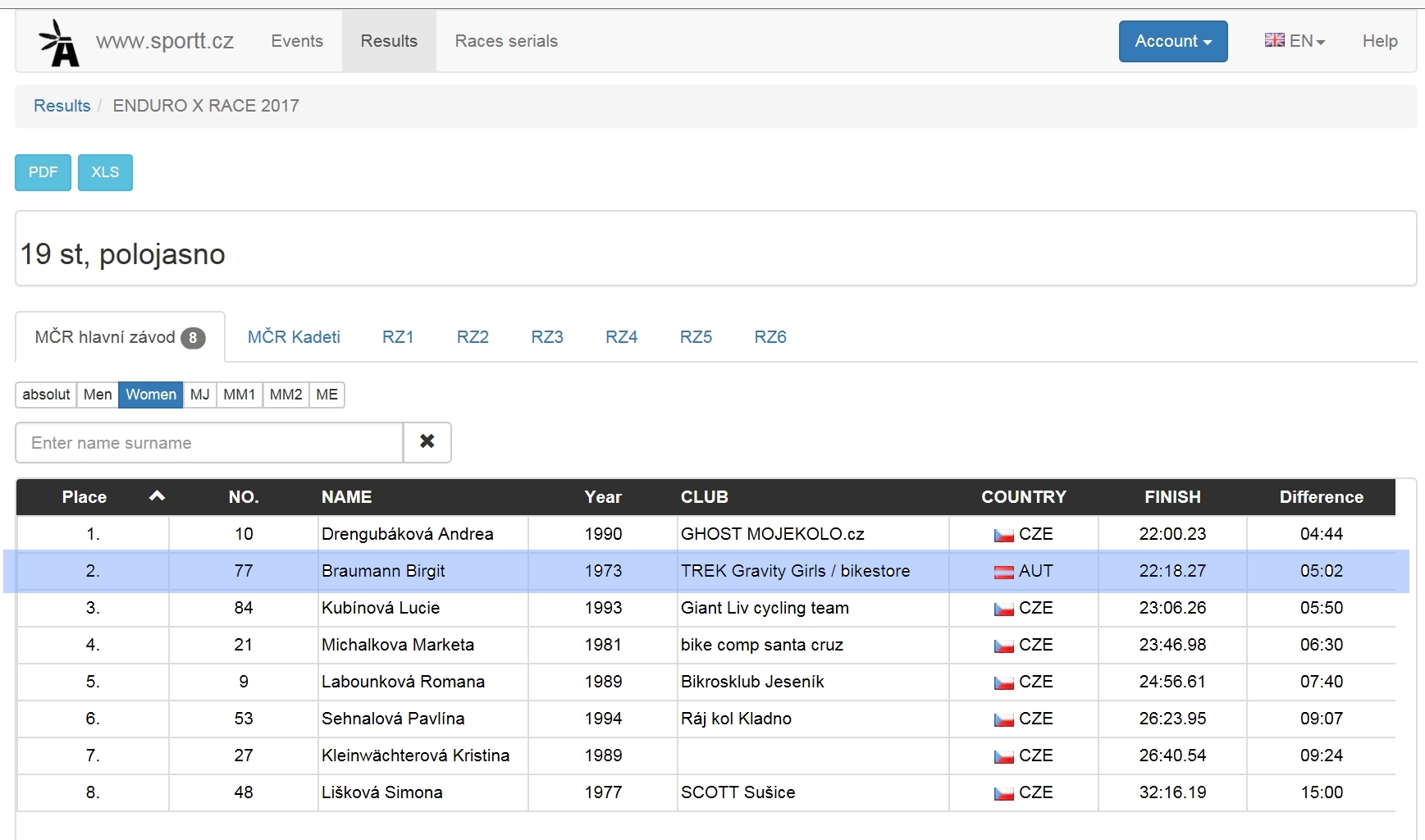
Task: Click the Results breadcrumb link
Action: pos(62,106)
